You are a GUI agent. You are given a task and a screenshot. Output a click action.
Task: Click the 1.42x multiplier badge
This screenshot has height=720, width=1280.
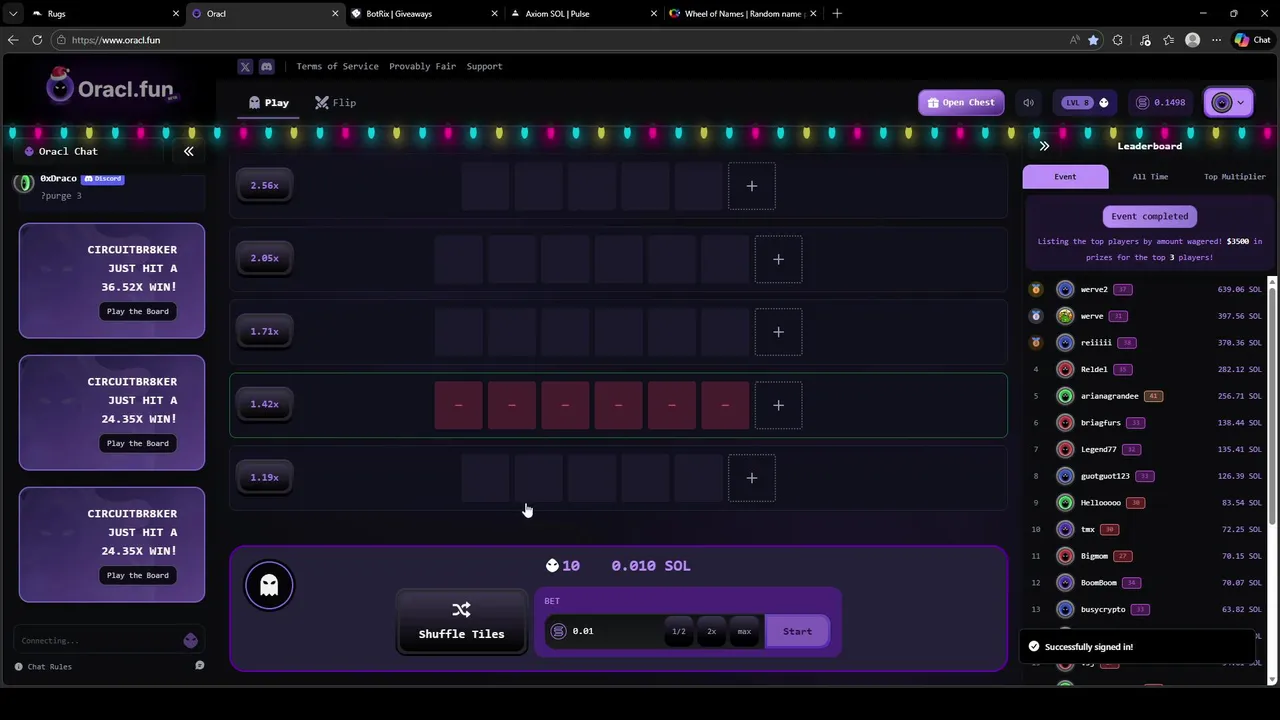pyautogui.click(x=264, y=405)
